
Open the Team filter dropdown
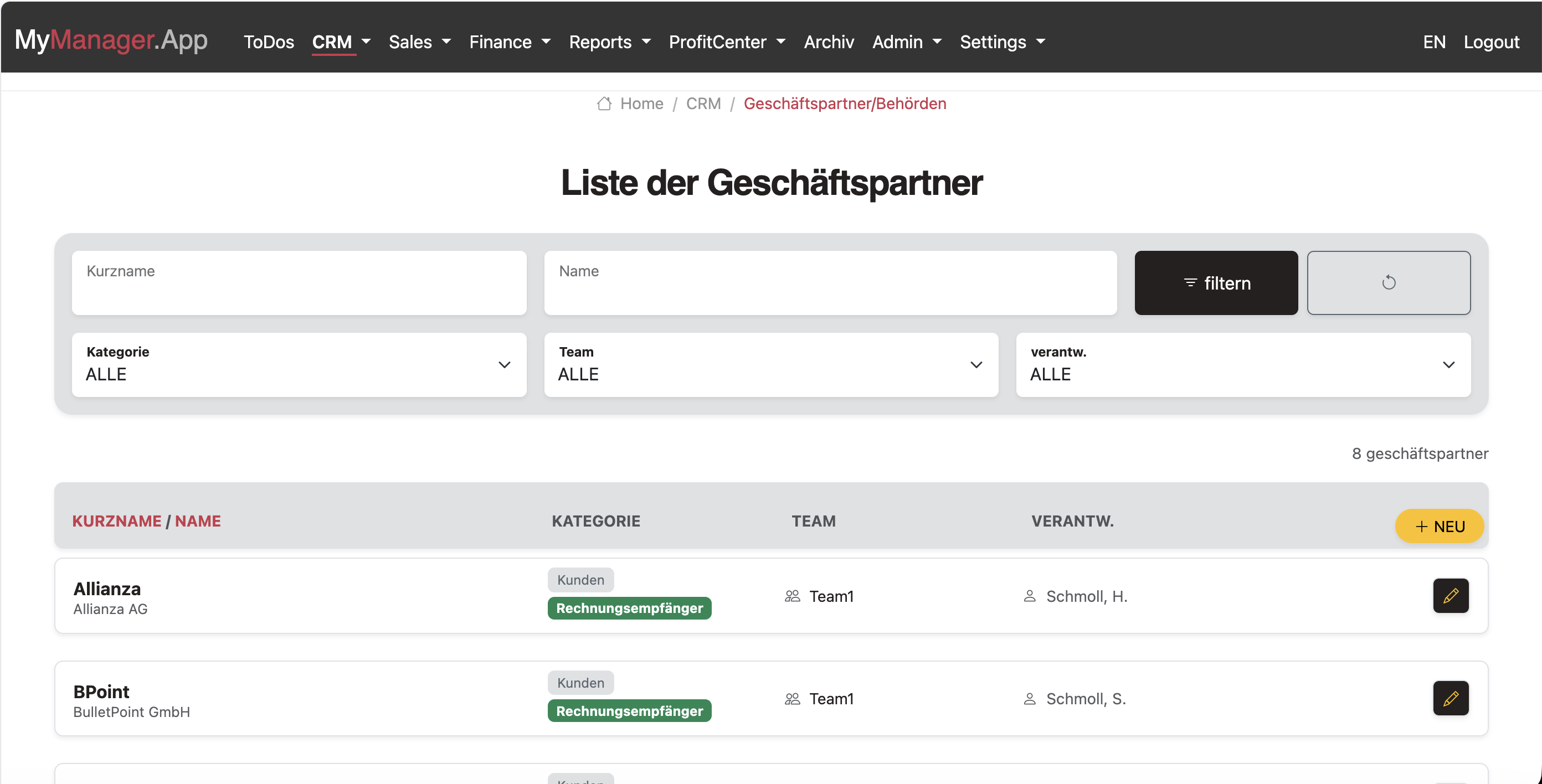771,364
